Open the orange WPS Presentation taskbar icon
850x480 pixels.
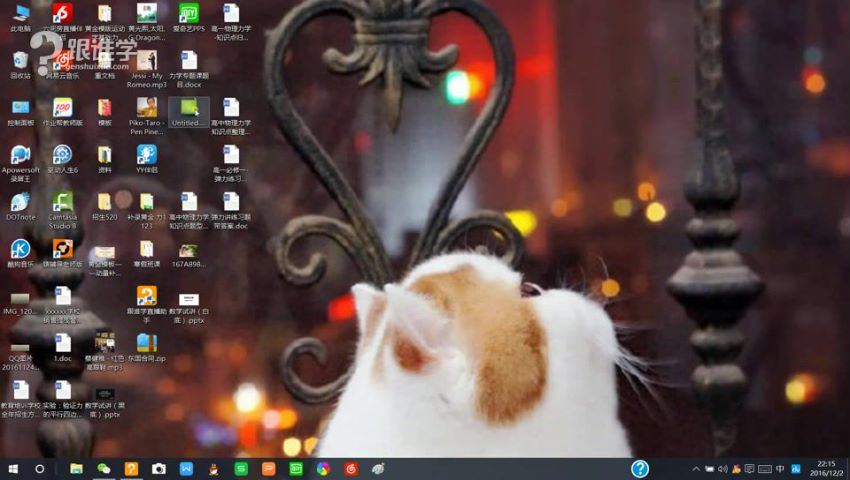268,469
